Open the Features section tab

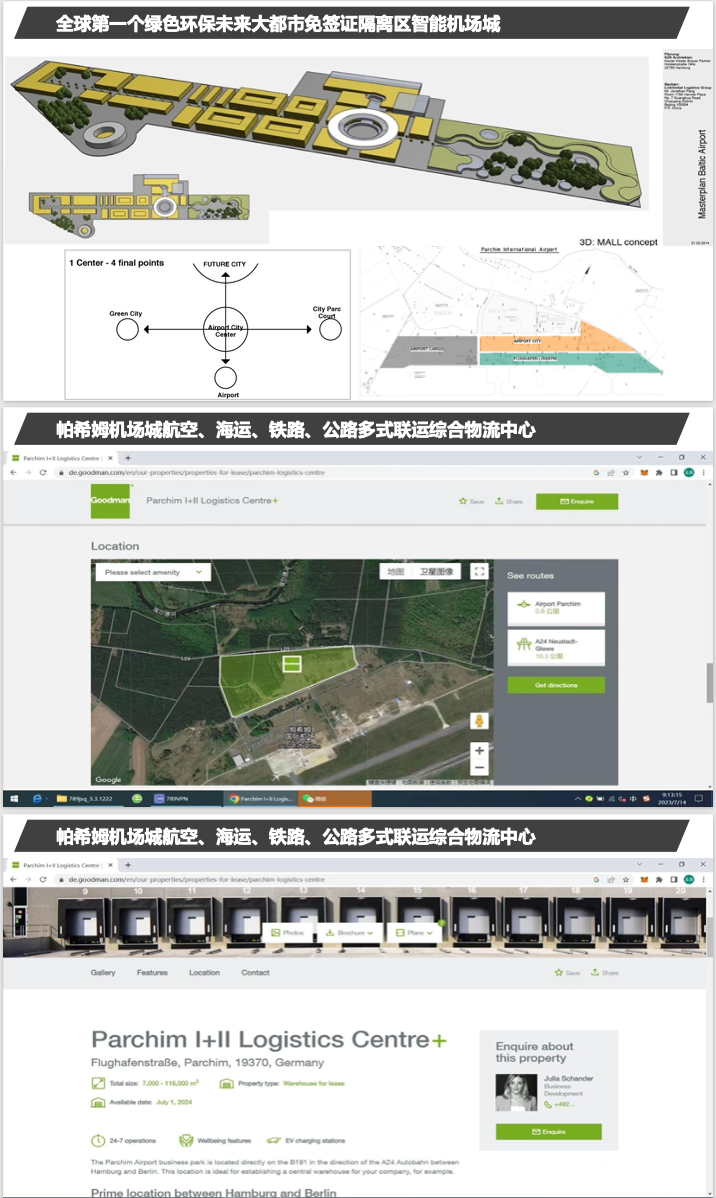pos(152,973)
